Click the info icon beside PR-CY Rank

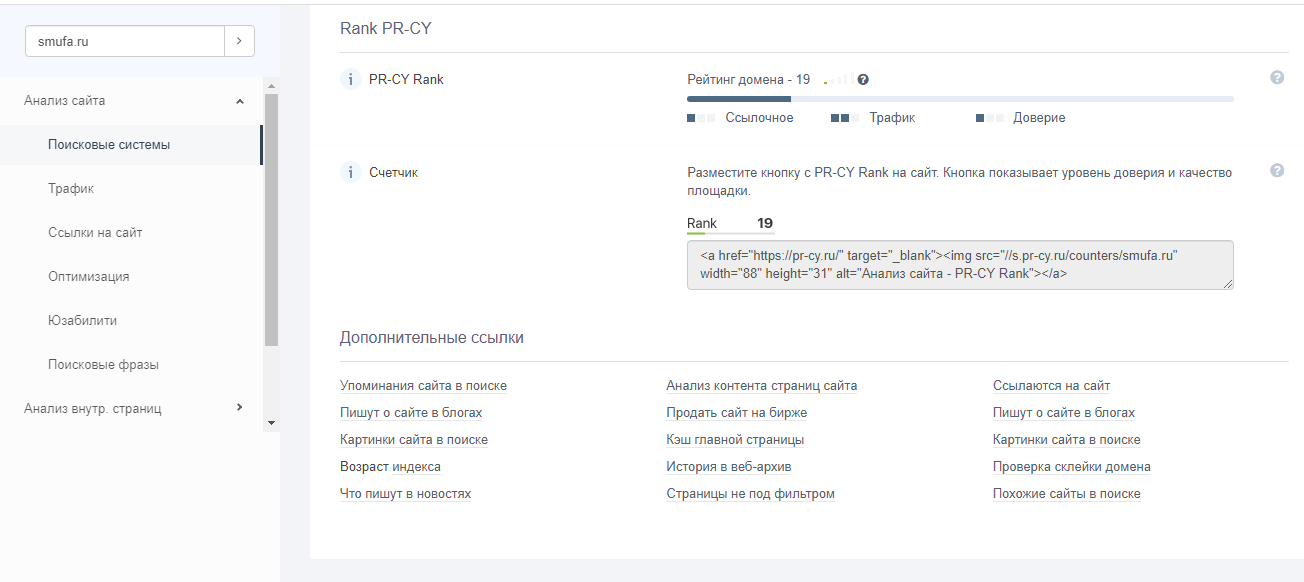pos(350,79)
